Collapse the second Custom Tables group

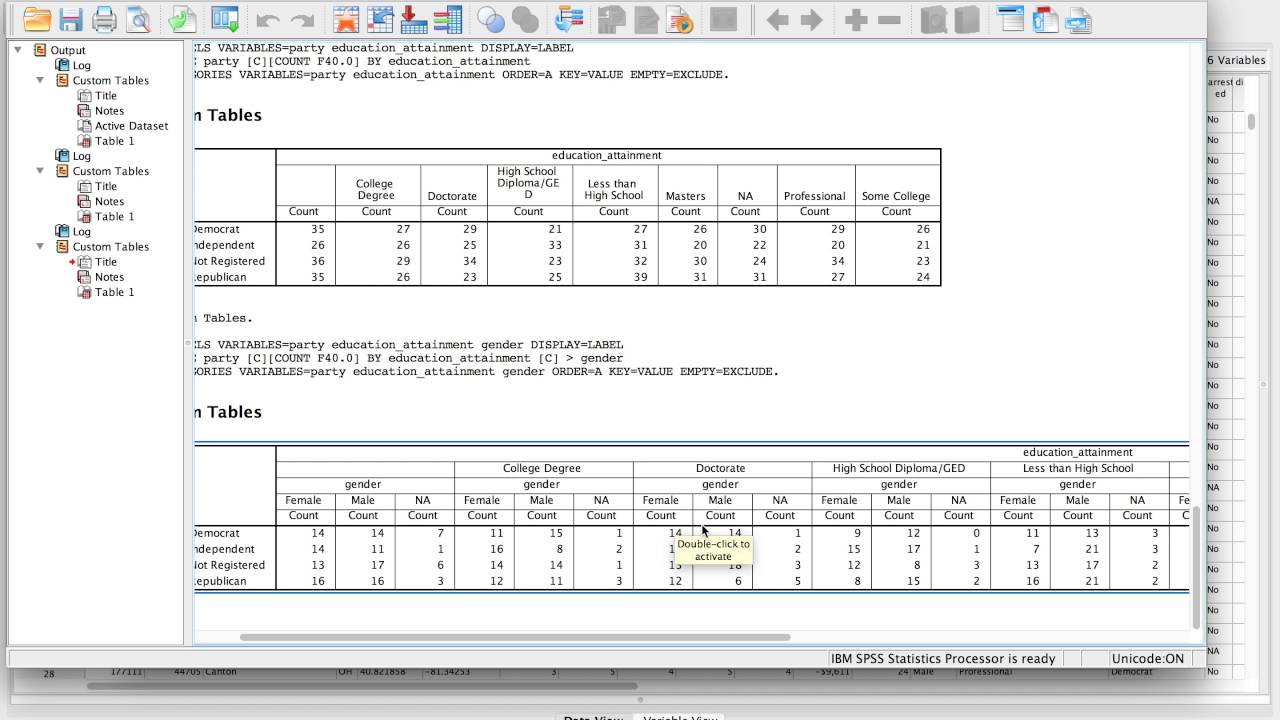click(x=40, y=171)
